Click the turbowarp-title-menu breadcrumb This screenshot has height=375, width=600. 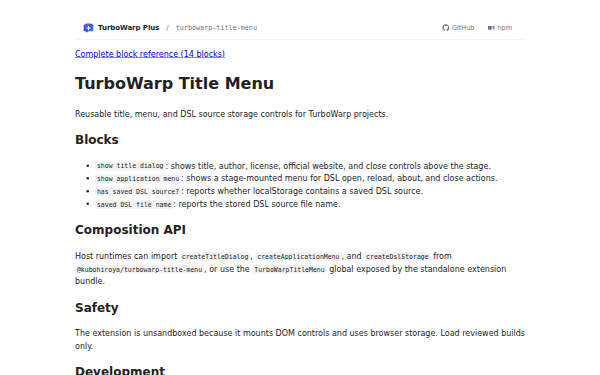(216, 28)
